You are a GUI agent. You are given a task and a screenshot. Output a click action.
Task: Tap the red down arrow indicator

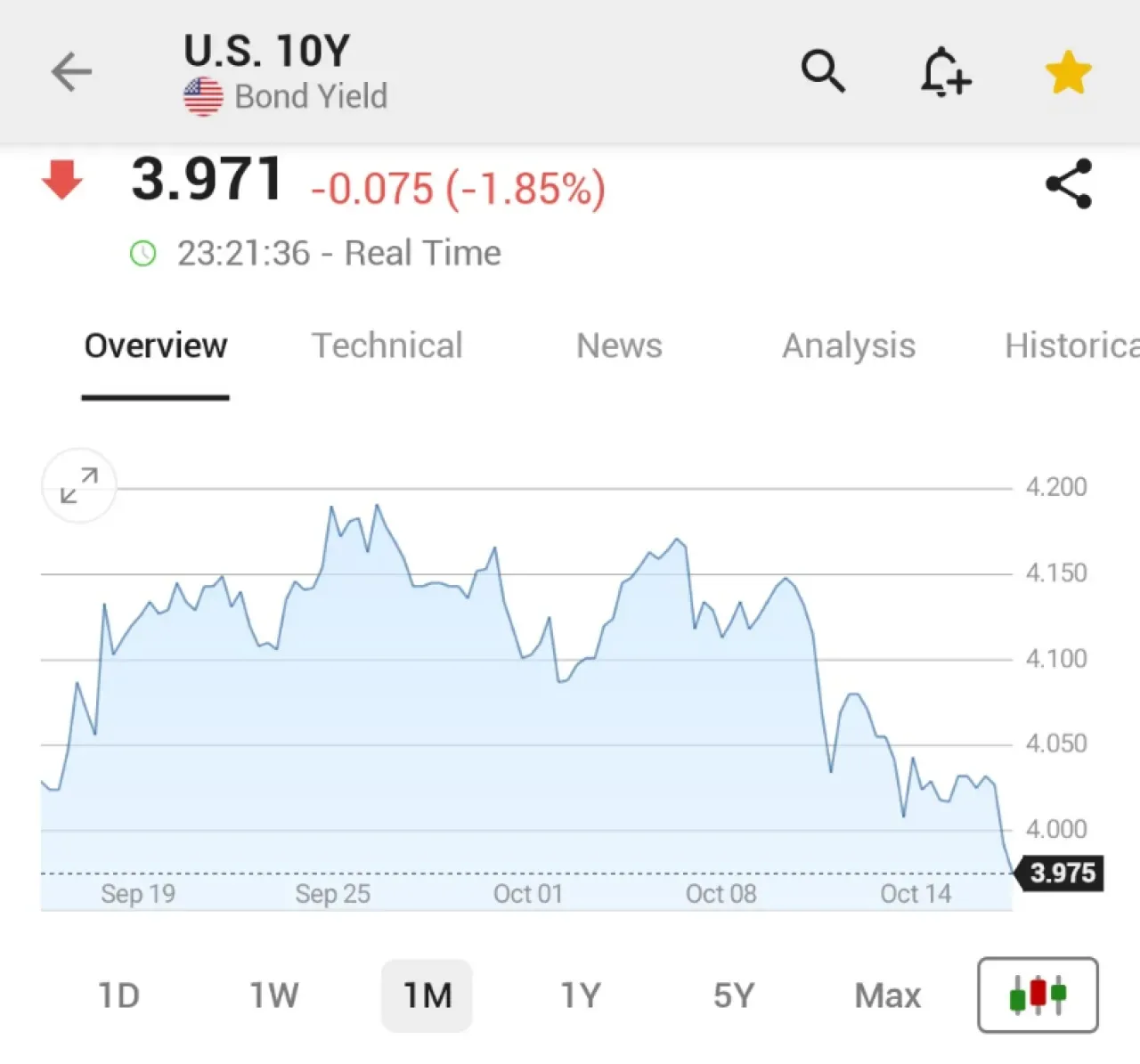[x=62, y=180]
